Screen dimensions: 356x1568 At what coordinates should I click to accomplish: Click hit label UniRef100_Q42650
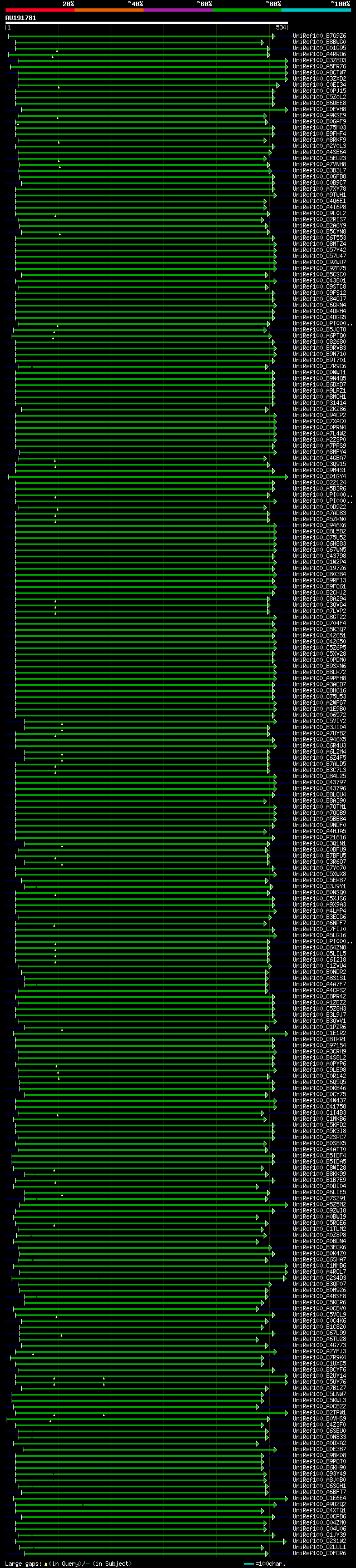[x=319, y=641]
